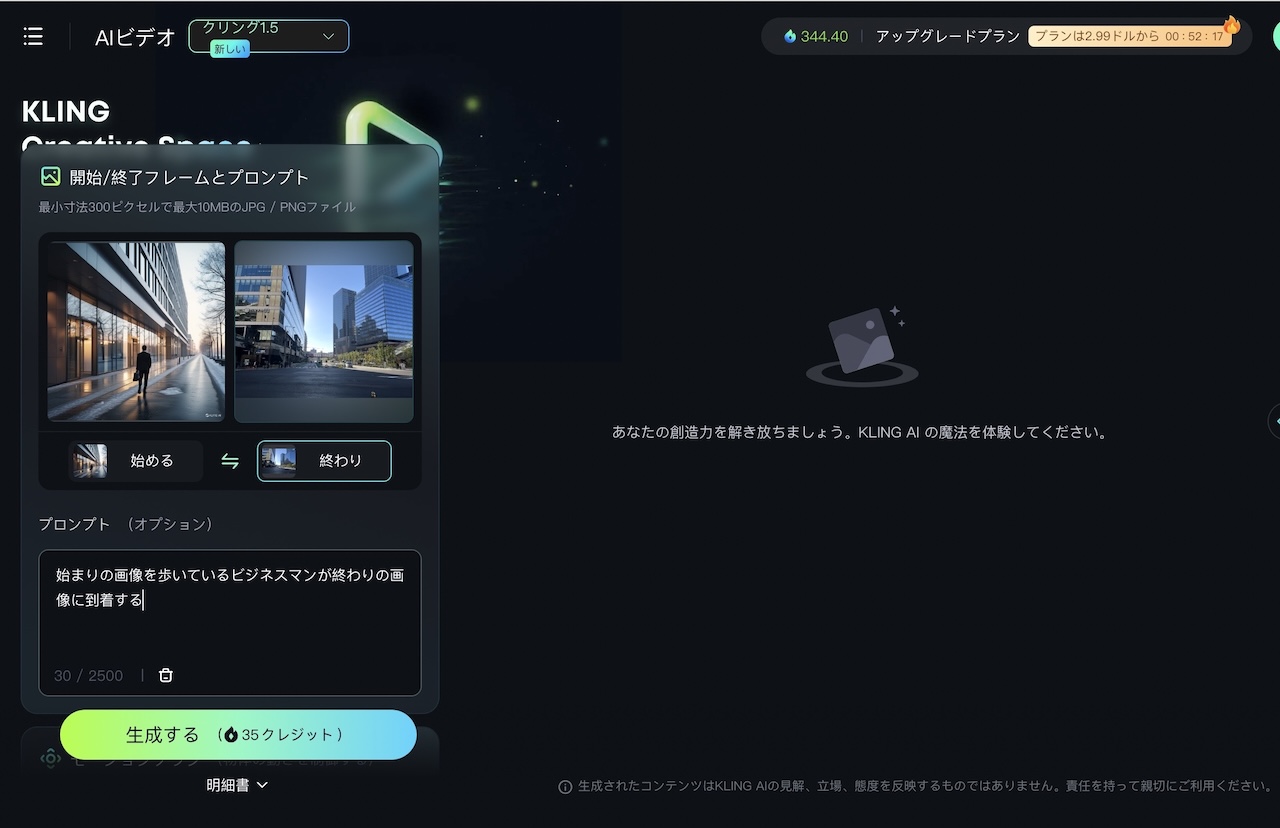Click the empty gallery placeholder image icon

[862, 345]
